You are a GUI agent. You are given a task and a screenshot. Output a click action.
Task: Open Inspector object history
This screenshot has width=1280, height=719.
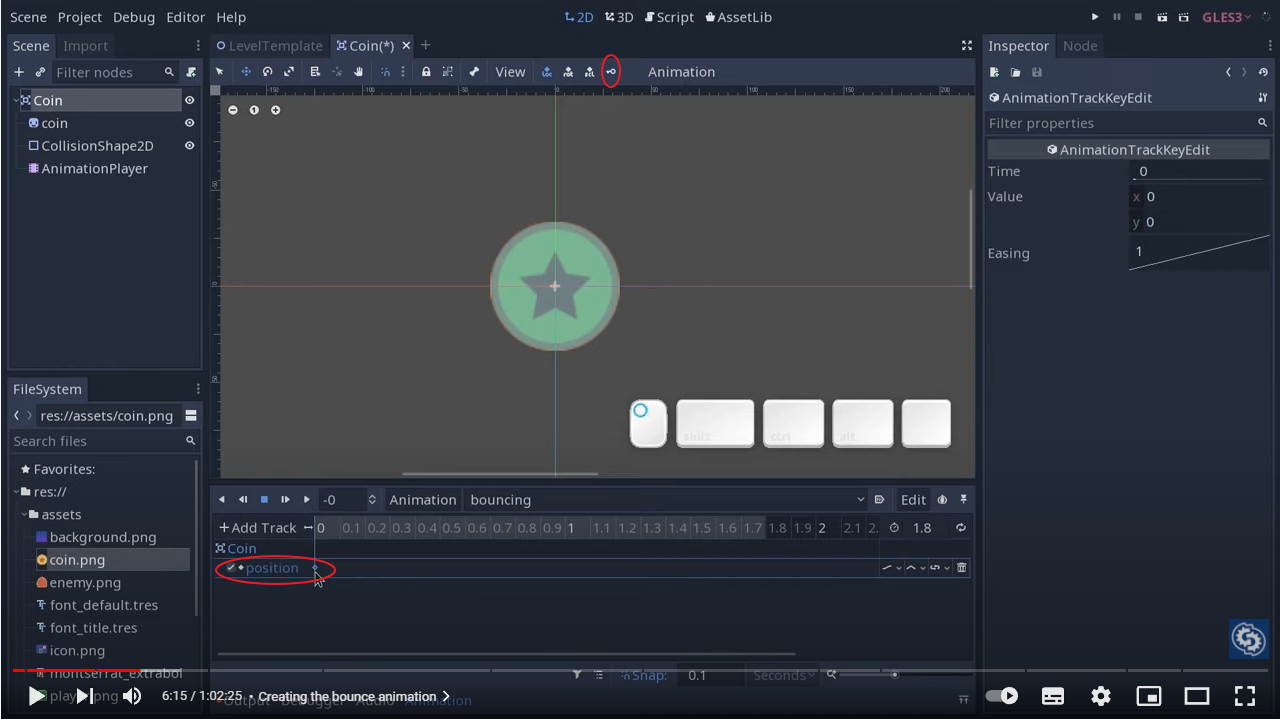(x=1264, y=72)
